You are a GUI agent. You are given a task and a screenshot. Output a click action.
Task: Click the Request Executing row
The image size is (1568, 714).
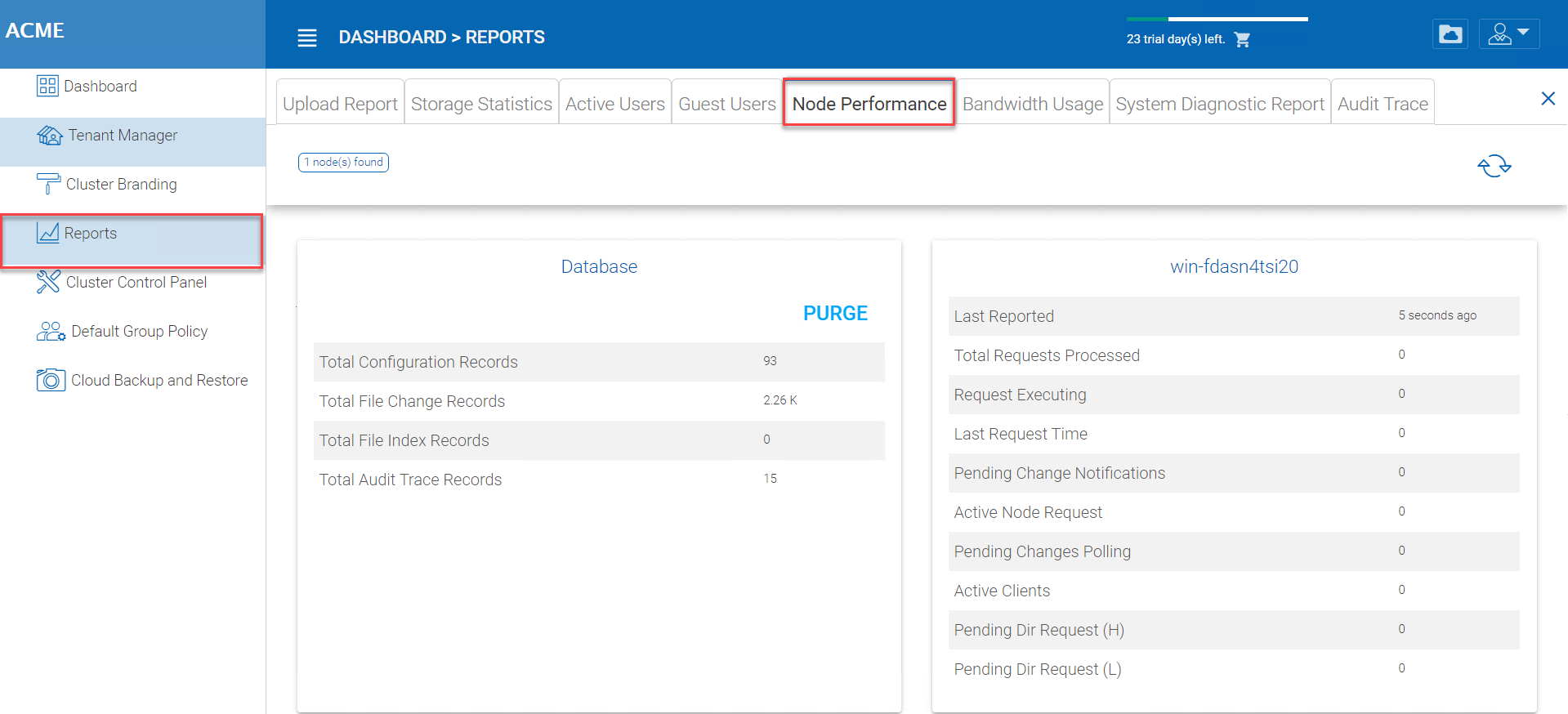pyautogui.click(x=1234, y=395)
